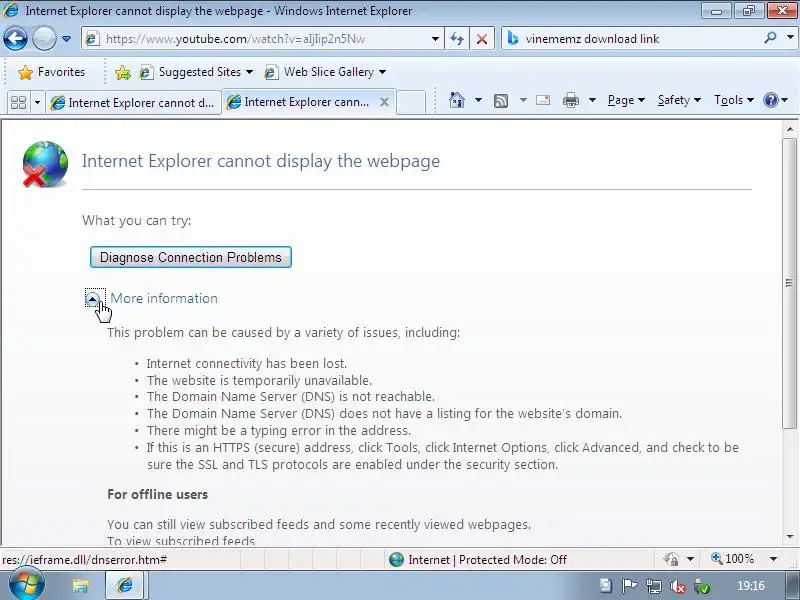The width and height of the screenshot is (800, 600).
Task: Click the vertical scrollbar thumb
Action: point(790,283)
